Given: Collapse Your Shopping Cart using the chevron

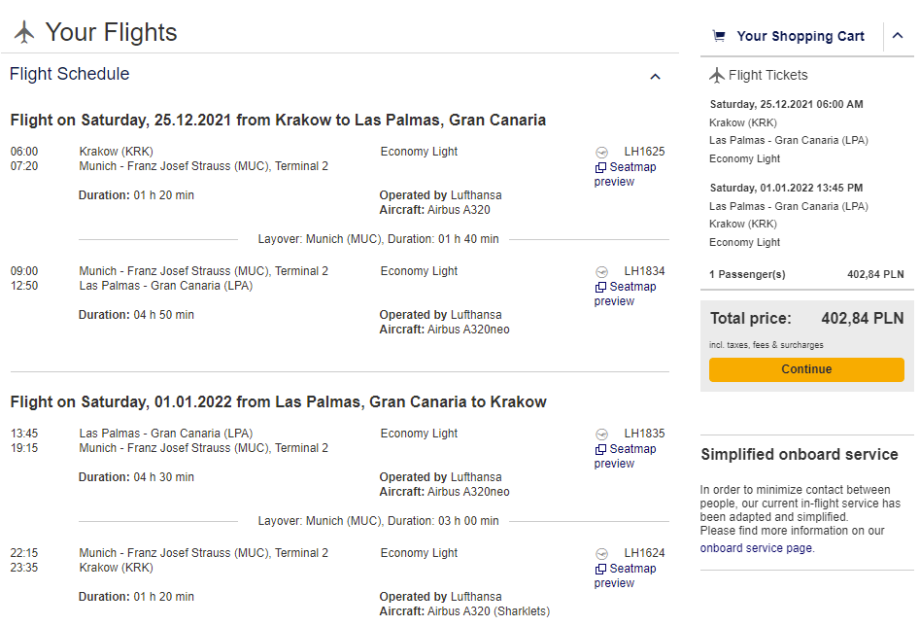Looking at the screenshot, I should pyautogui.click(x=897, y=36).
